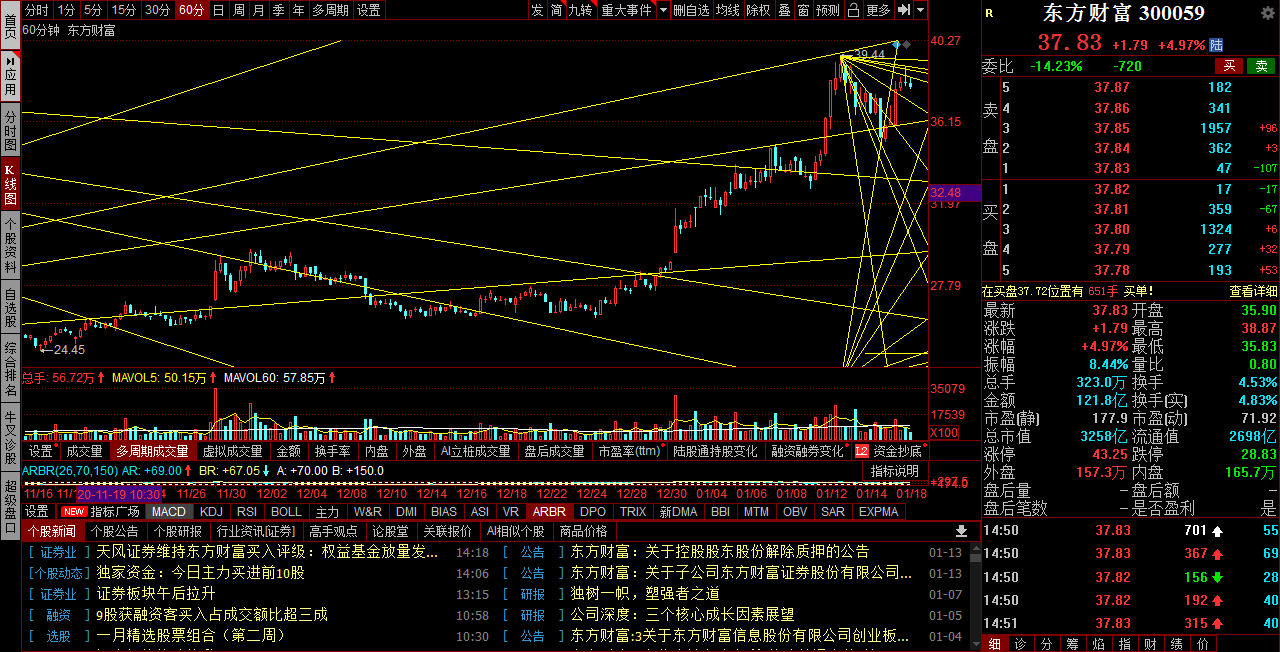Click the 简 toolbar button
1280x652 pixels.
pyautogui.click(x=556, y=10)
